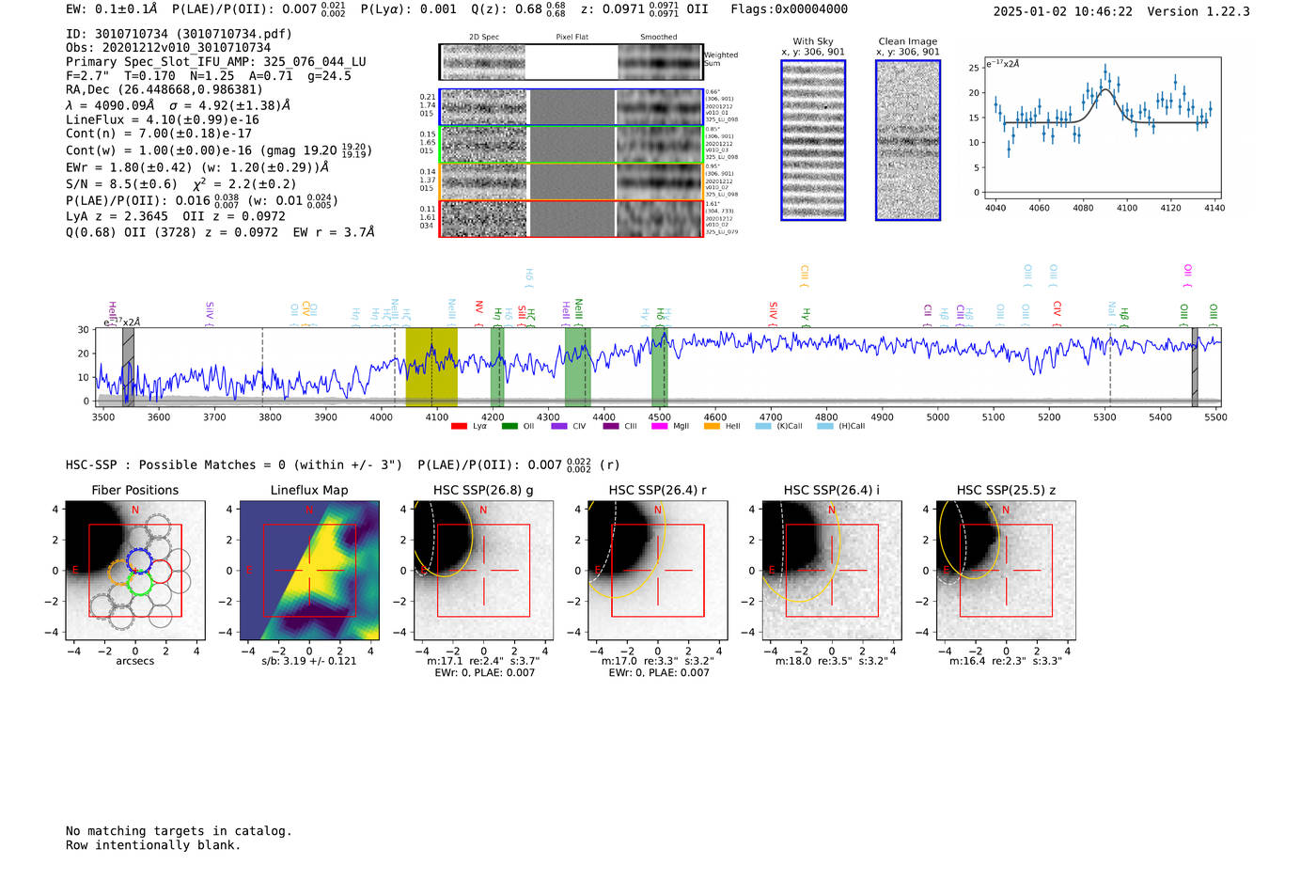Select the timestamp 2025-01-02 10:46:22
This screenshot has width=1316, height=896.
[x=1063, y=12]
